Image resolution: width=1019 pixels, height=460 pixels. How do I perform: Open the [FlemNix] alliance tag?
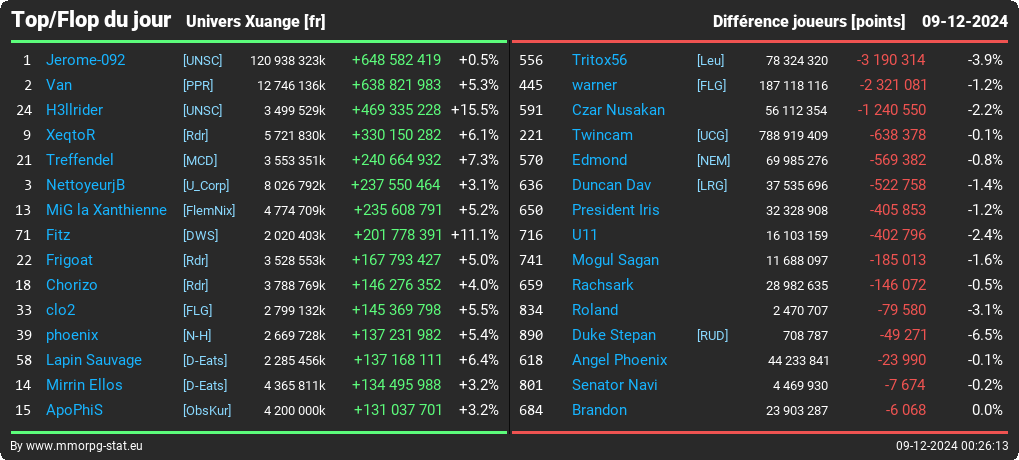coord(209,211)
